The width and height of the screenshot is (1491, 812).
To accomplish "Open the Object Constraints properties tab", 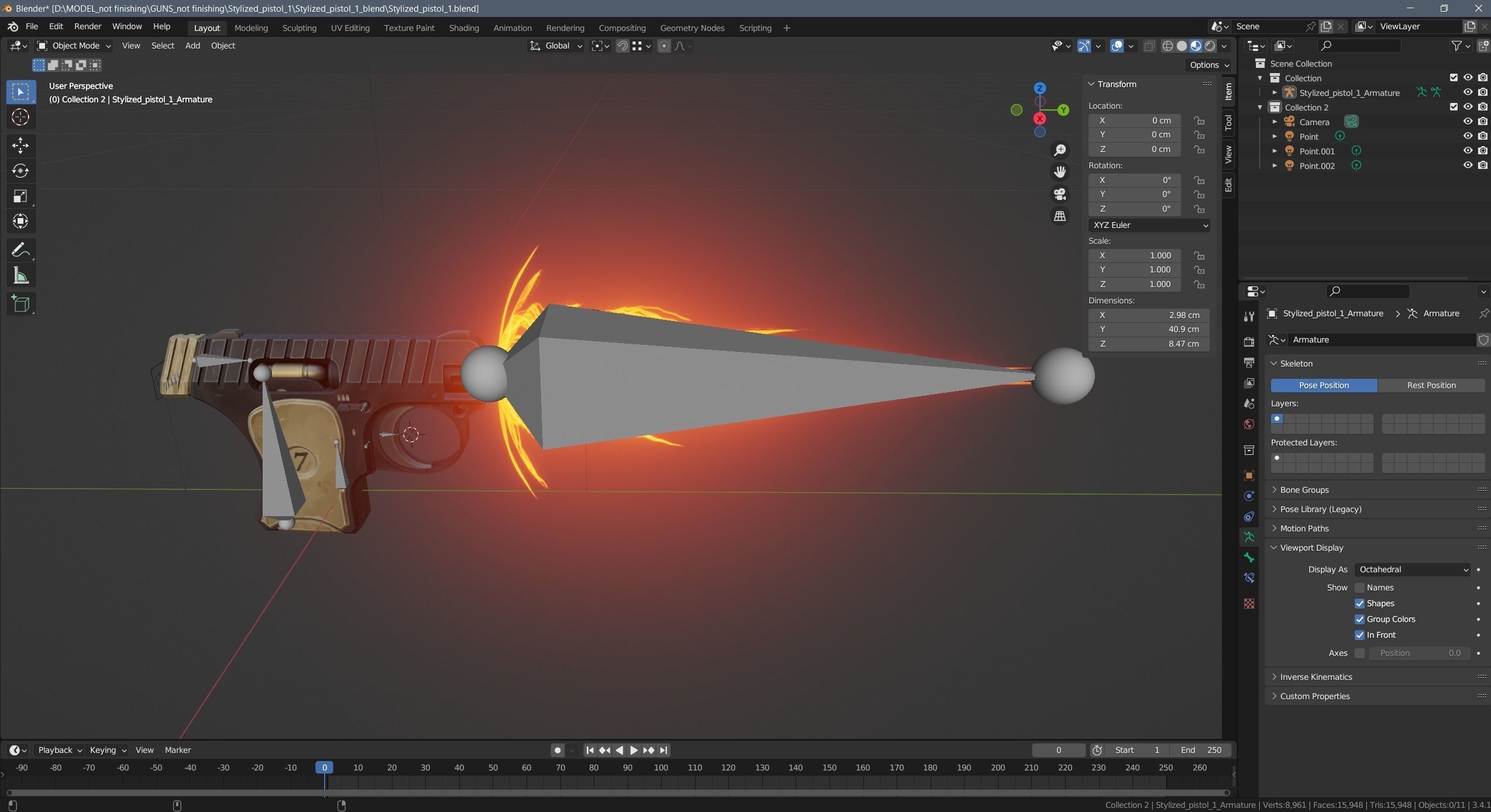I will coord(1249,517).
